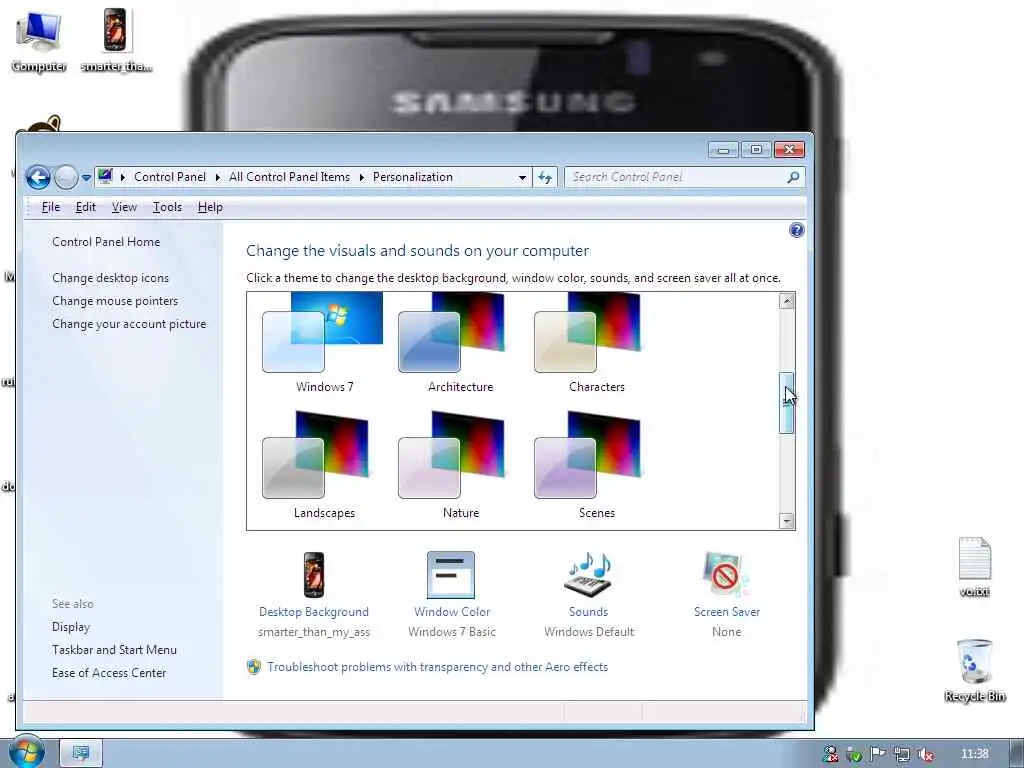The height and width of the screenshot is (768, 1024).
Task: Click the users tray icon with red x
Action: coord(830,754)
